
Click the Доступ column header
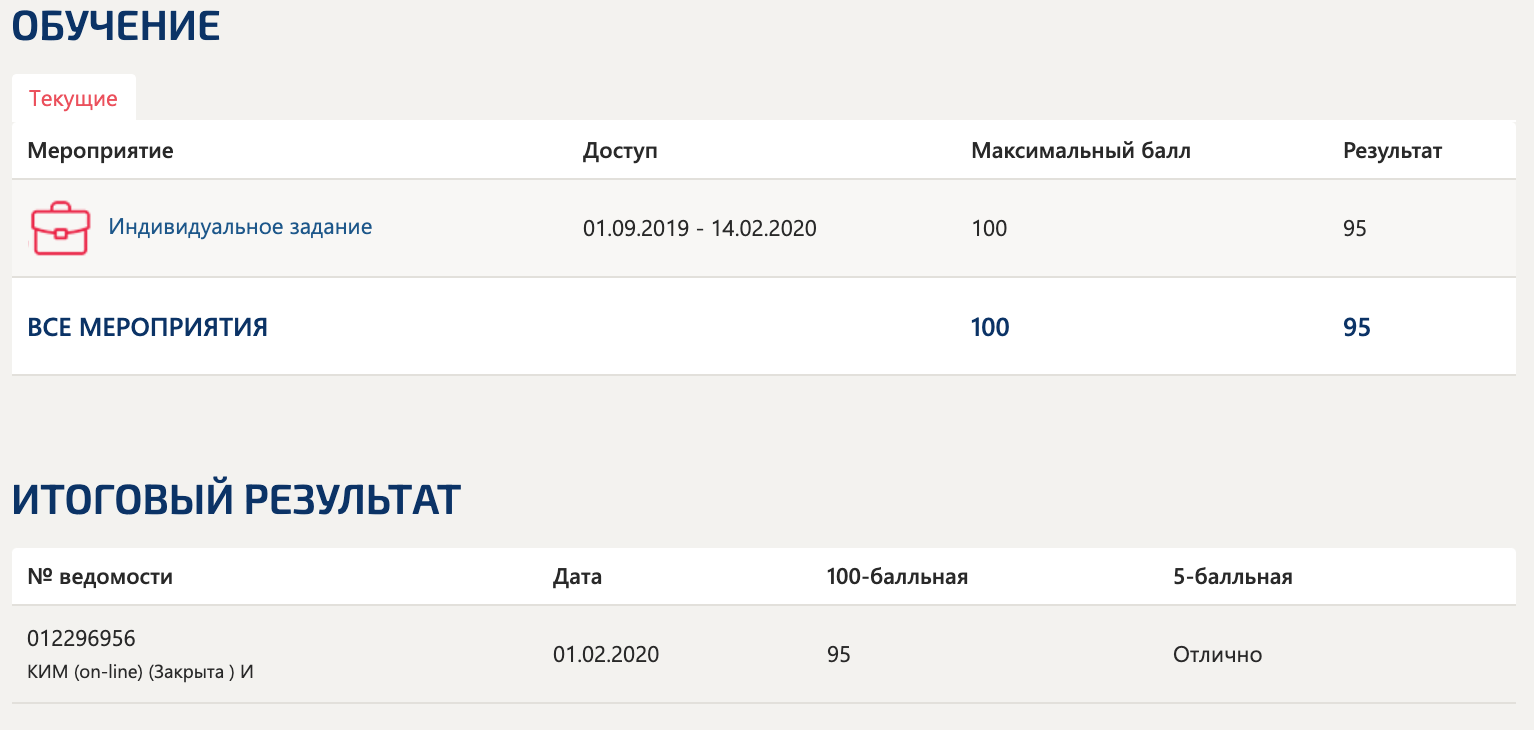point(620,151)
